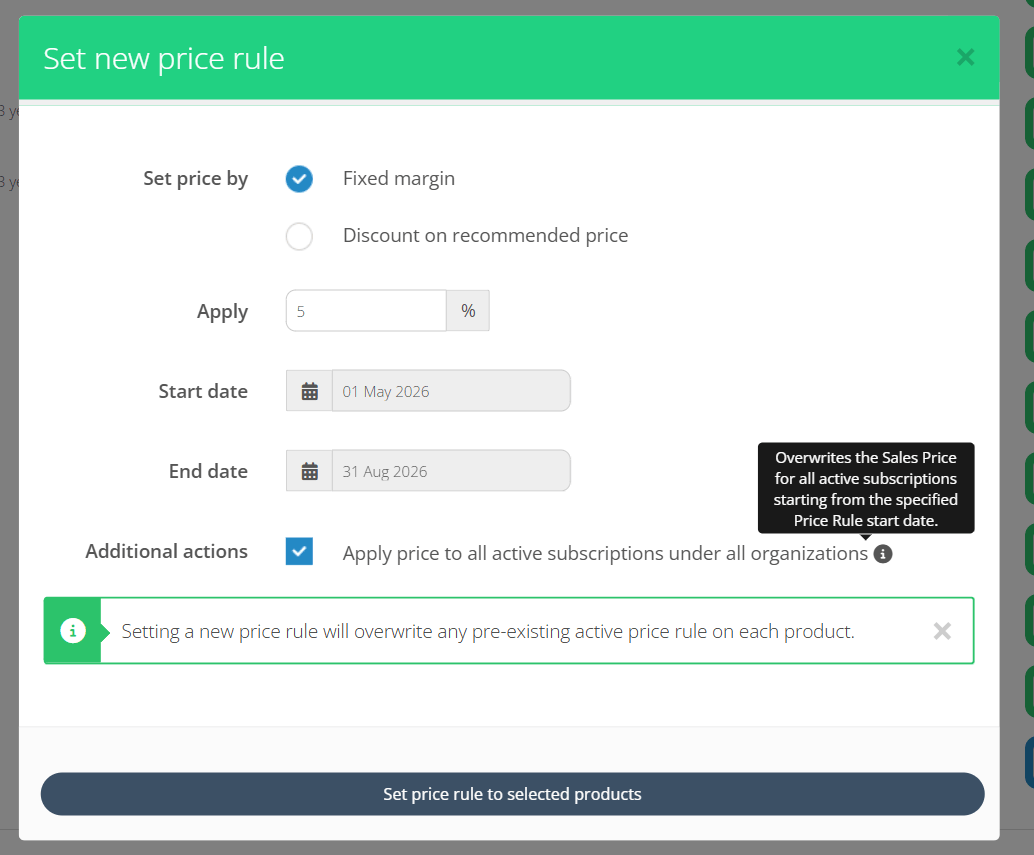Click the Set new price rule title
This screenshot has height=855, width=1034.
163,58
